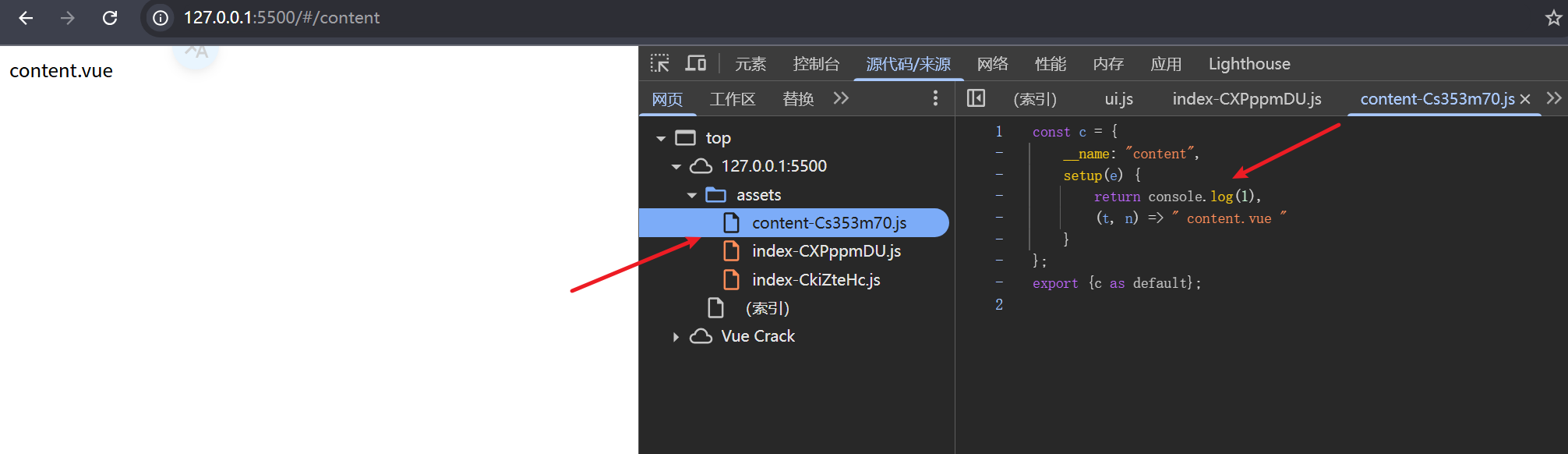Toggle the navigator sidebar panel icon
1568x454 pixels.
coord(976,98)
